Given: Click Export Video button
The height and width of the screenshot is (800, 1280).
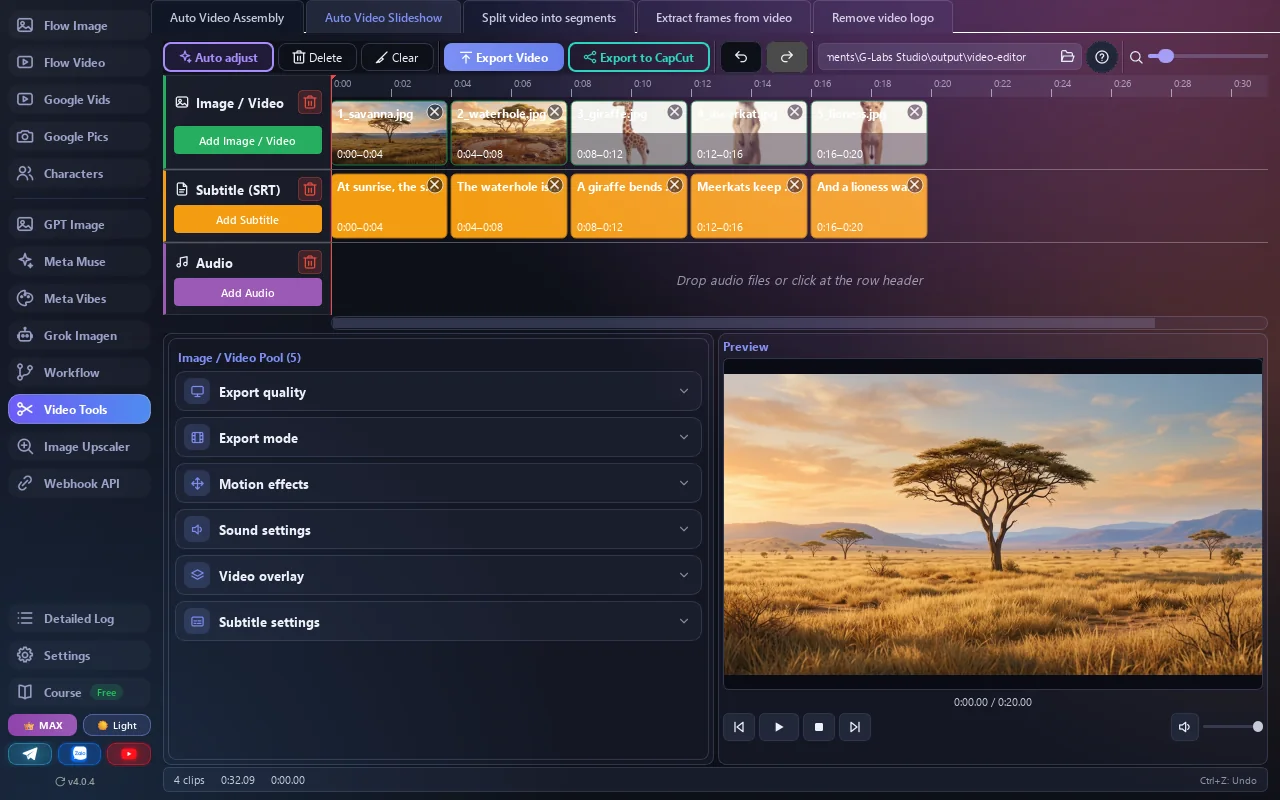Looking at the screenshot, I should [x=504, y=57].
